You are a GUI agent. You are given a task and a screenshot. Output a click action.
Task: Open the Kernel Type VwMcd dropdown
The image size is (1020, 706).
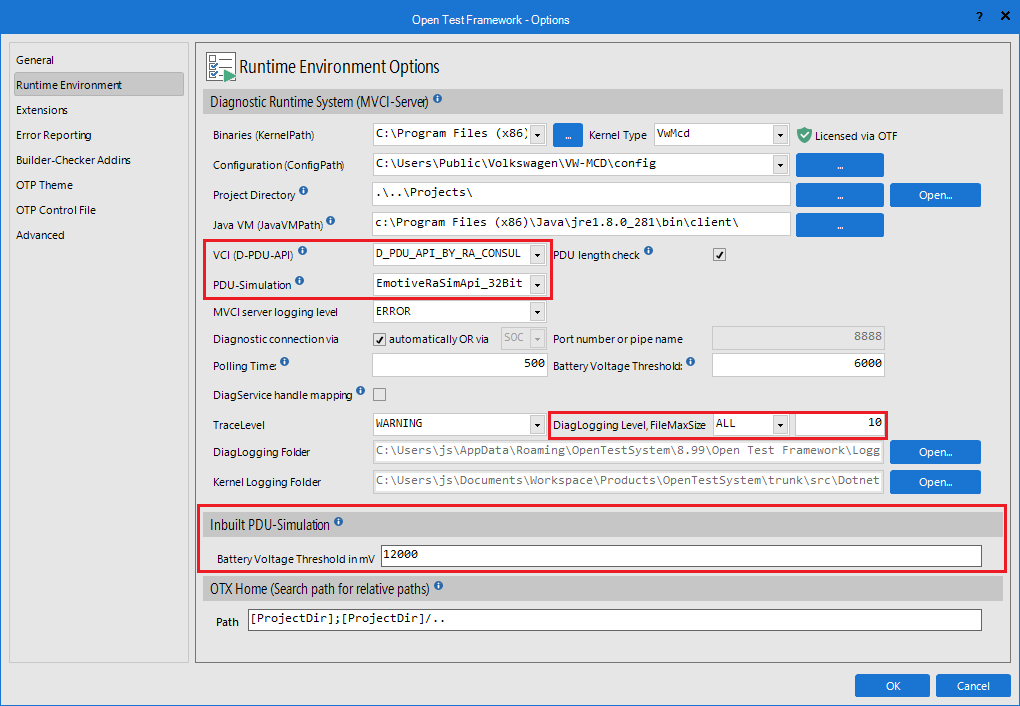780,135
